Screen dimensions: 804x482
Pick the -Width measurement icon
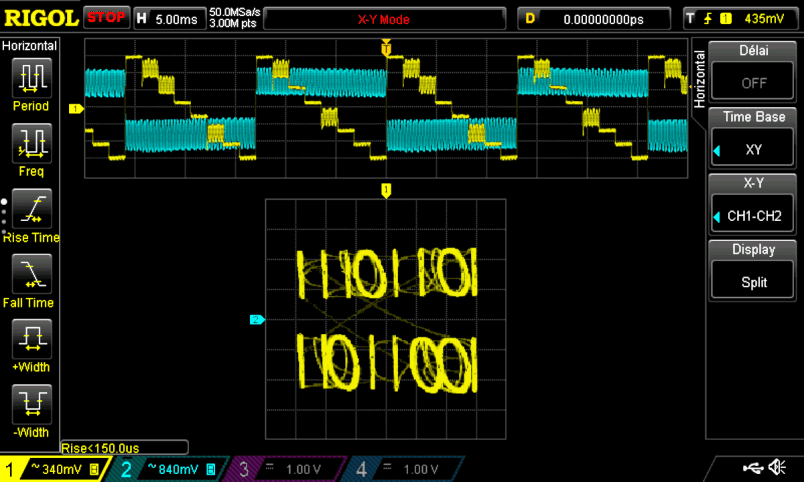[30, 404]
